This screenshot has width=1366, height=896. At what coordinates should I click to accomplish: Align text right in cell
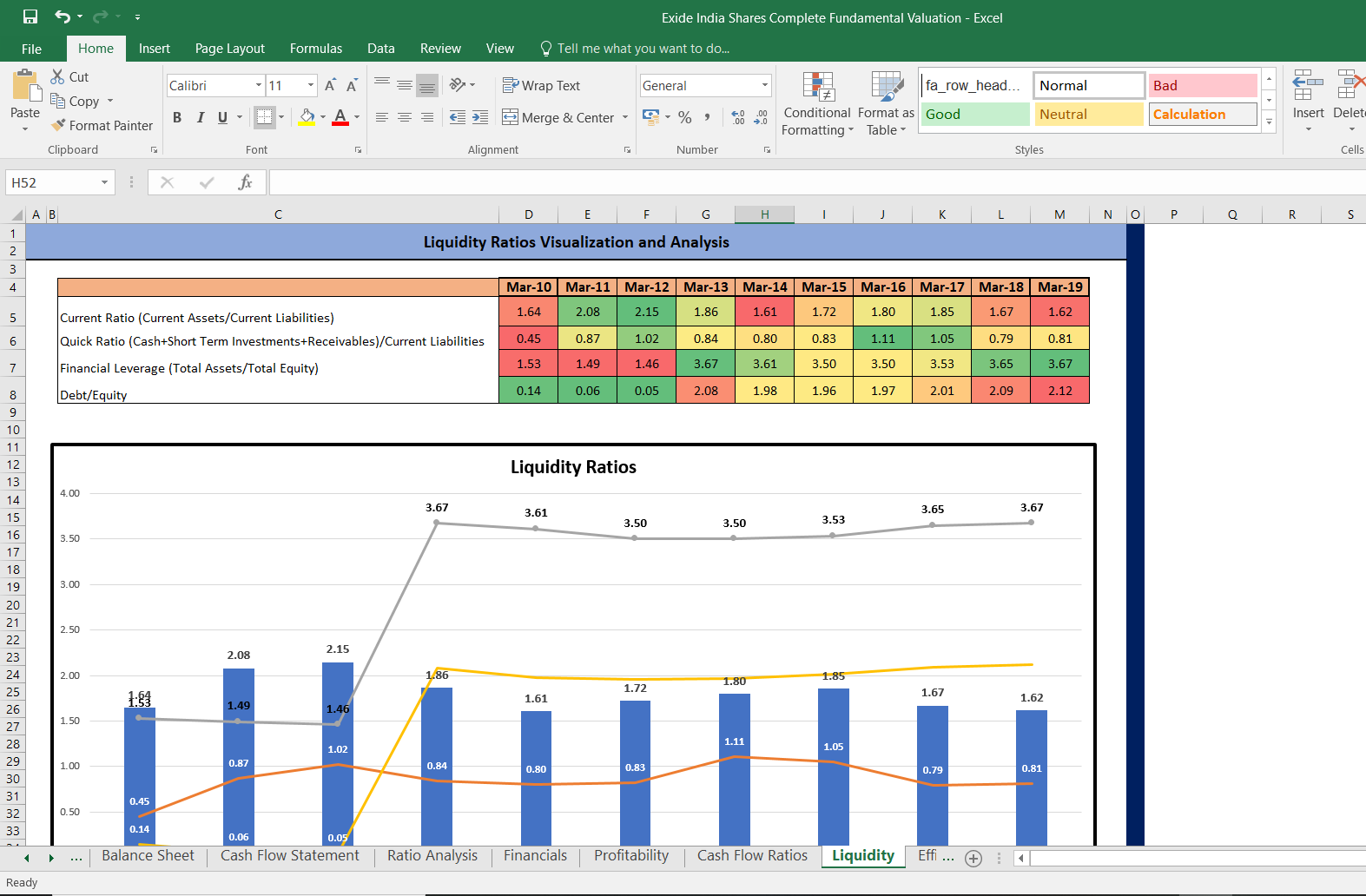(x=427, y=117)
